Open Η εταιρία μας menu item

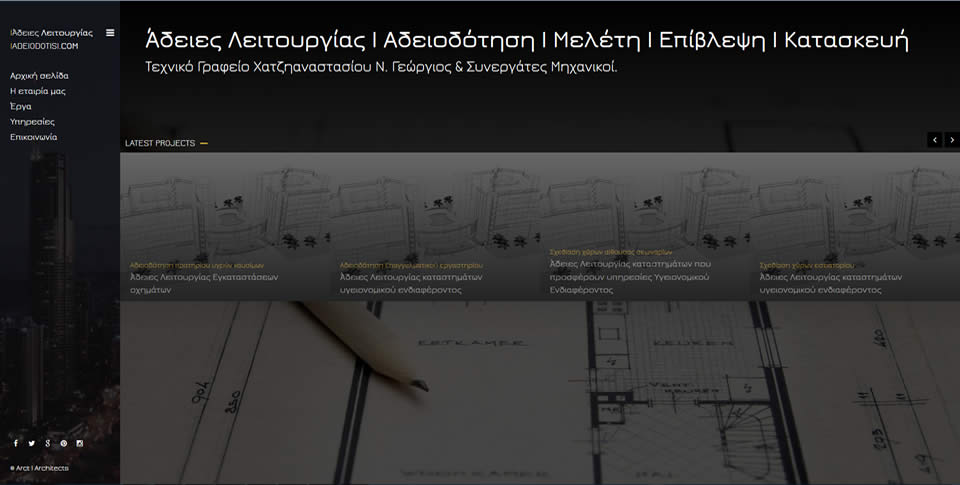click(38, 91)
